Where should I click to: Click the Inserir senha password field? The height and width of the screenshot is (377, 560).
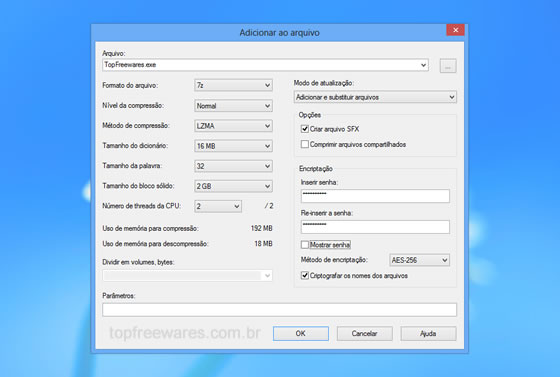(375, 196)
